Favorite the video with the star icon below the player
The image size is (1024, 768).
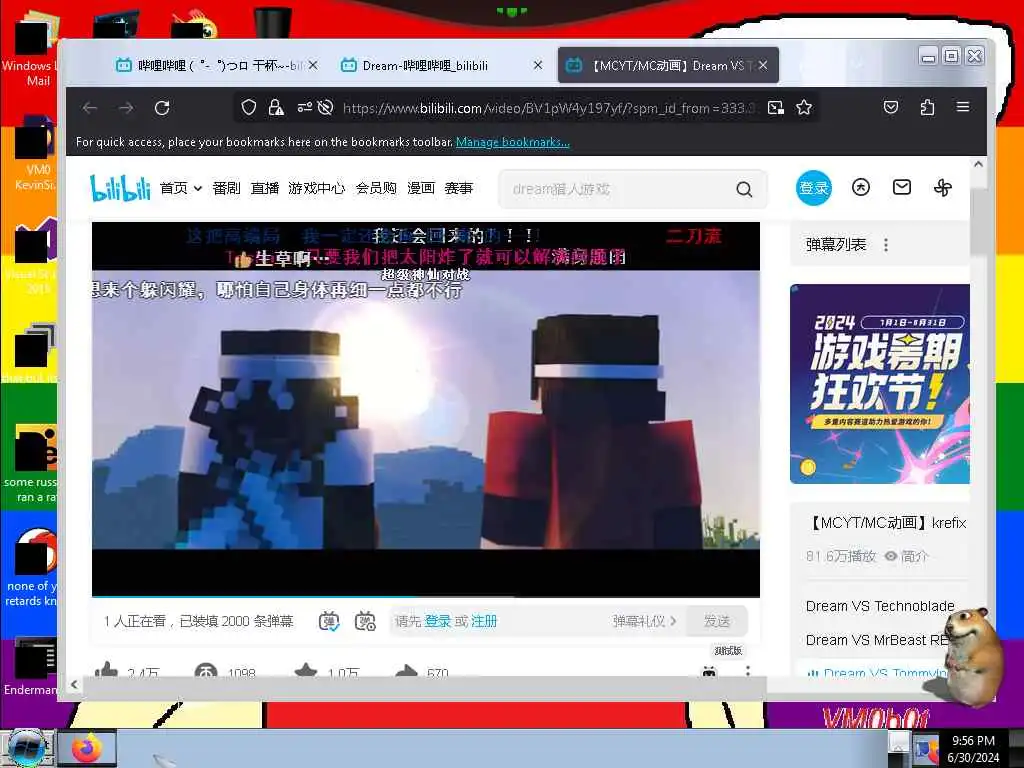tap(306, 671)
